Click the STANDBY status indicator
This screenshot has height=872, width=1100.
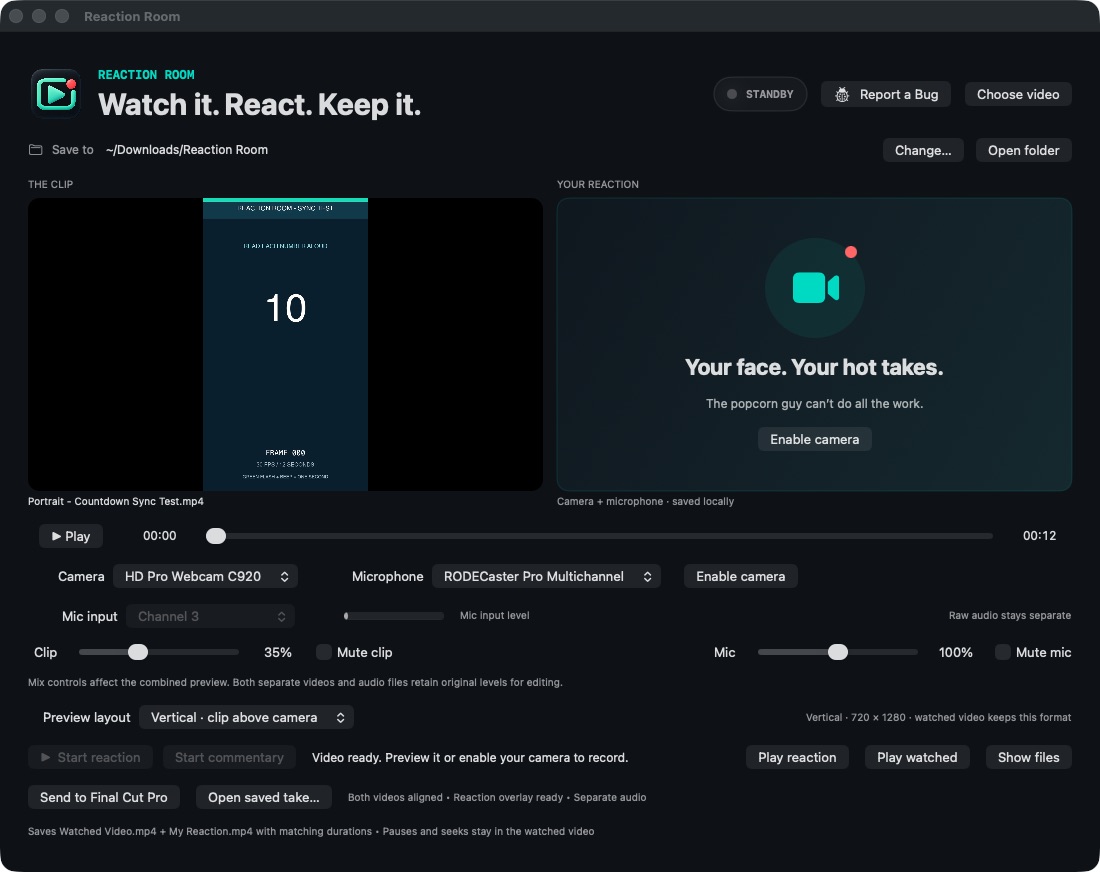(760, 94)
